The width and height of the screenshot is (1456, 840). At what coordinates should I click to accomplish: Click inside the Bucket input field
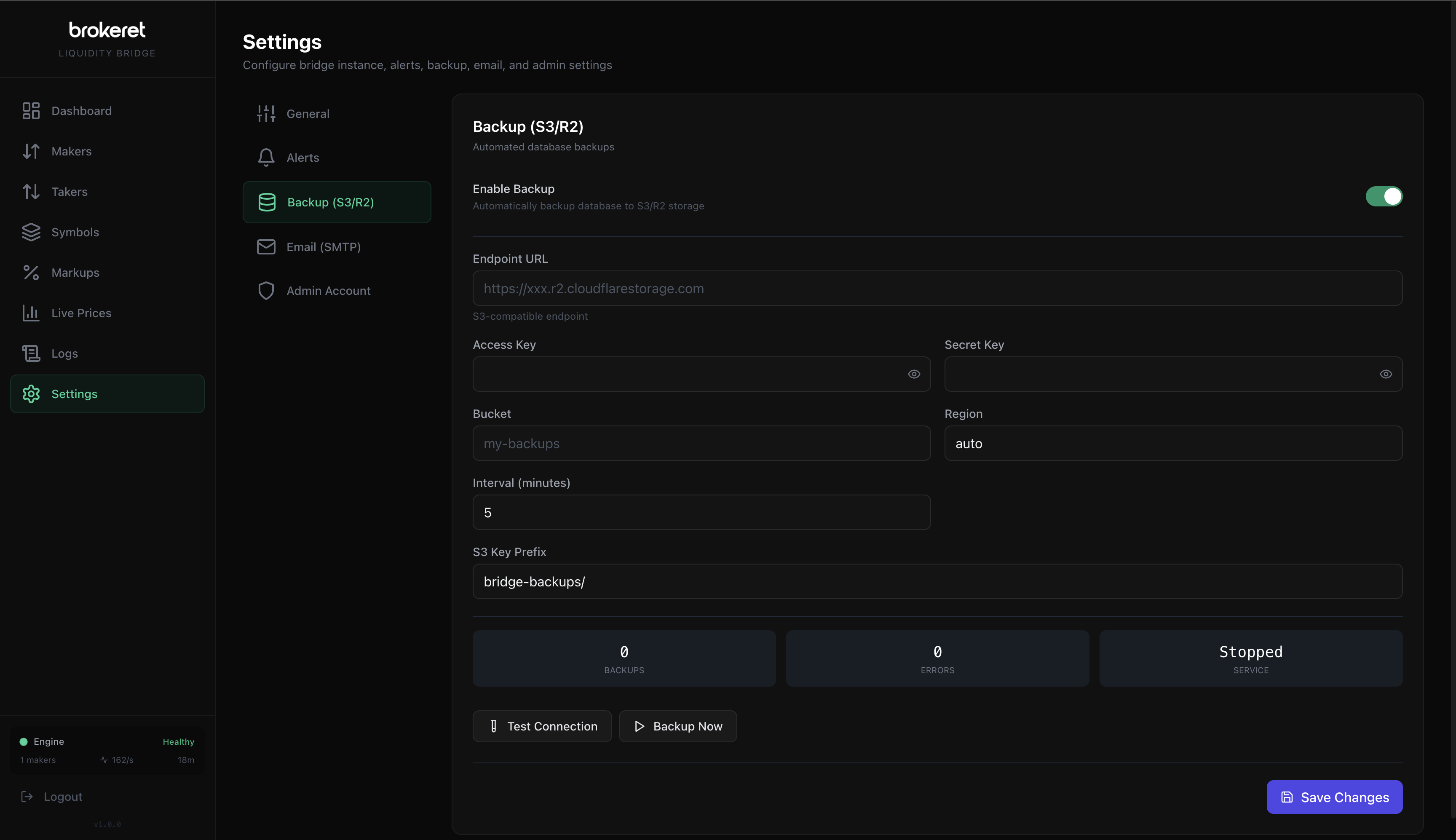tap(700, 443)
